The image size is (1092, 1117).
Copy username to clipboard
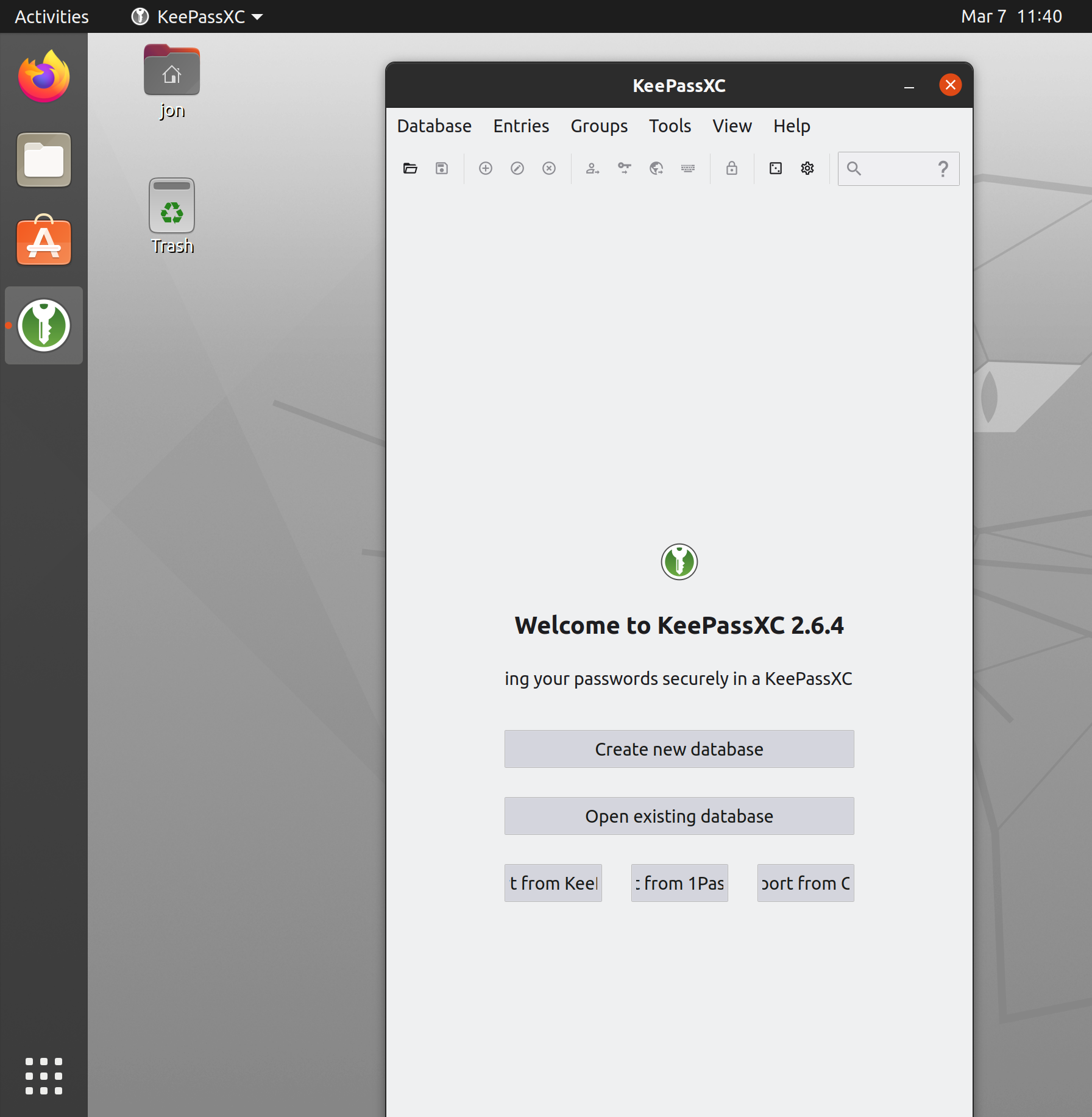(x=592, y=168)
